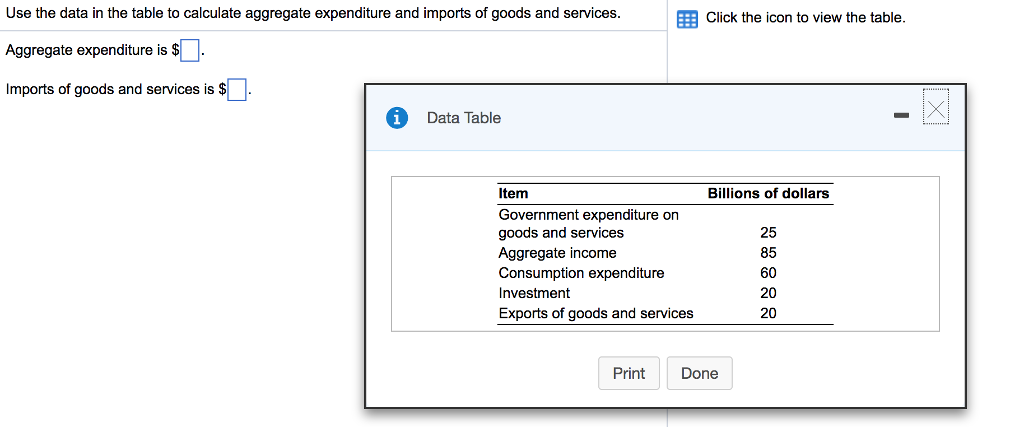Close the Data Table popup with X

coord(935,109)
